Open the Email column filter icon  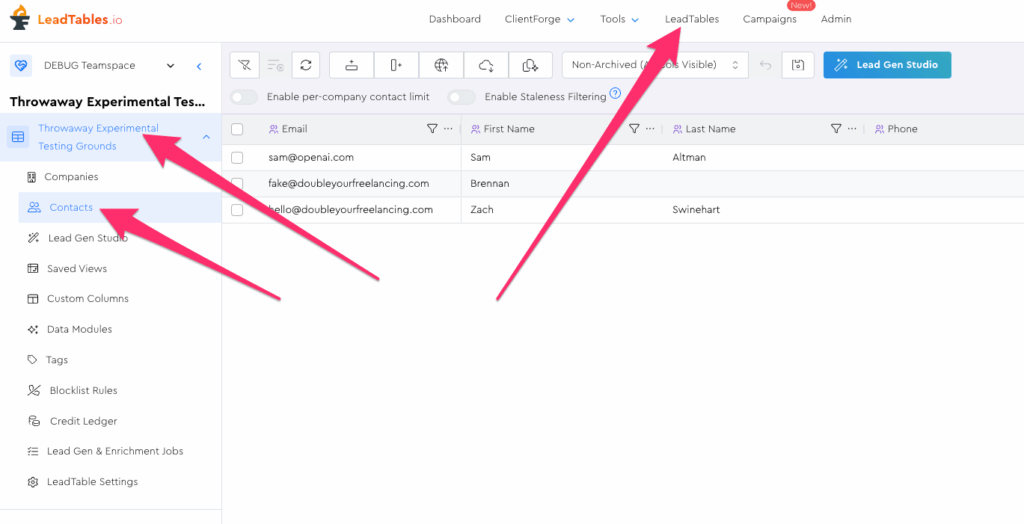point(432,129)
